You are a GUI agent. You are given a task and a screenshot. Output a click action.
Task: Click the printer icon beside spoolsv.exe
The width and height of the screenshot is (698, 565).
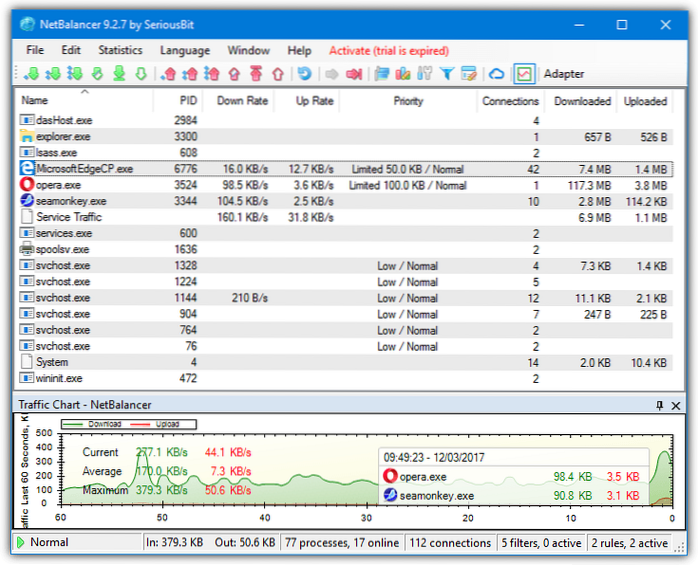tap(27, 249)
